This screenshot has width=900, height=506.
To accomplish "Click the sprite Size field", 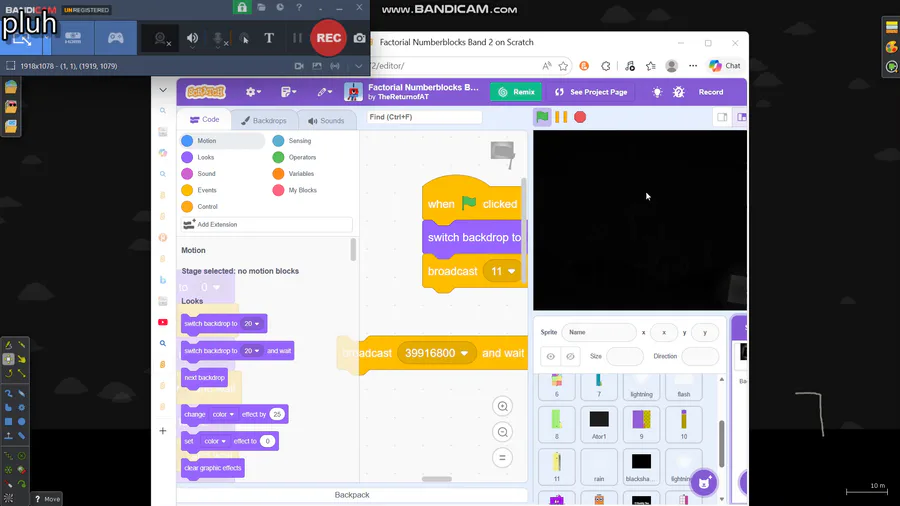I will (x=624, y=356).
